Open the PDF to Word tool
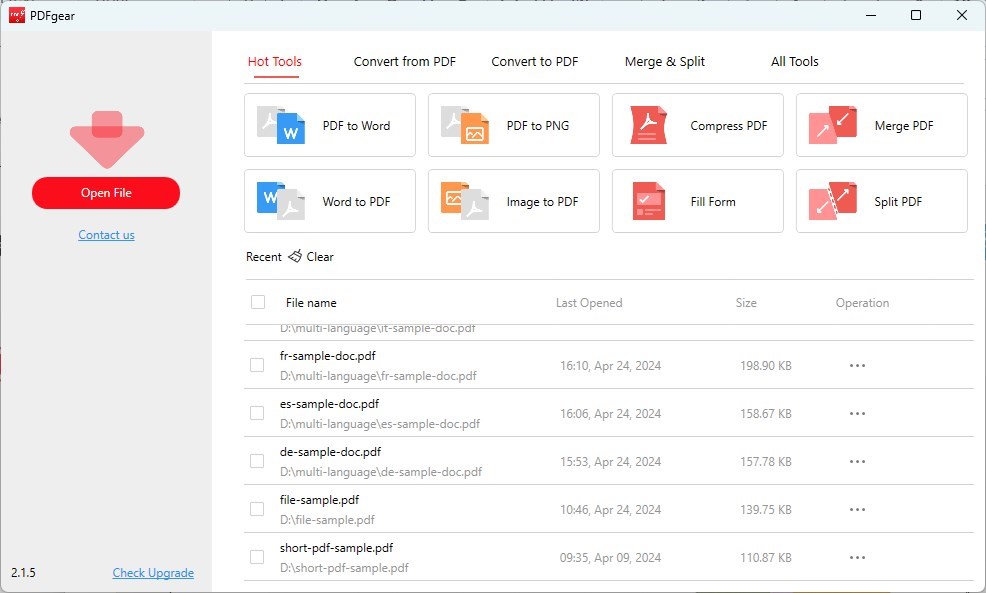Image resolution: width=986 pixels, height=593 pixels. (x=329, y=125)
